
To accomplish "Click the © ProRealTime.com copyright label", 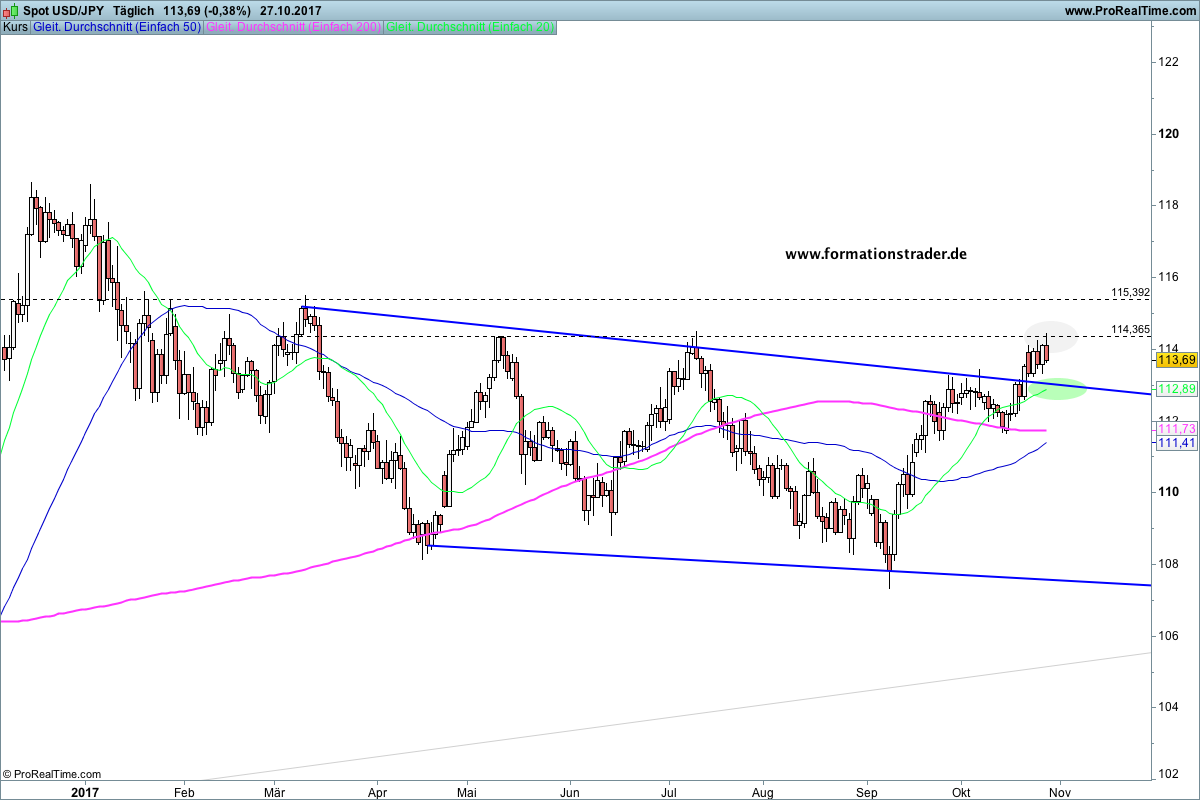I will point(52,774).
